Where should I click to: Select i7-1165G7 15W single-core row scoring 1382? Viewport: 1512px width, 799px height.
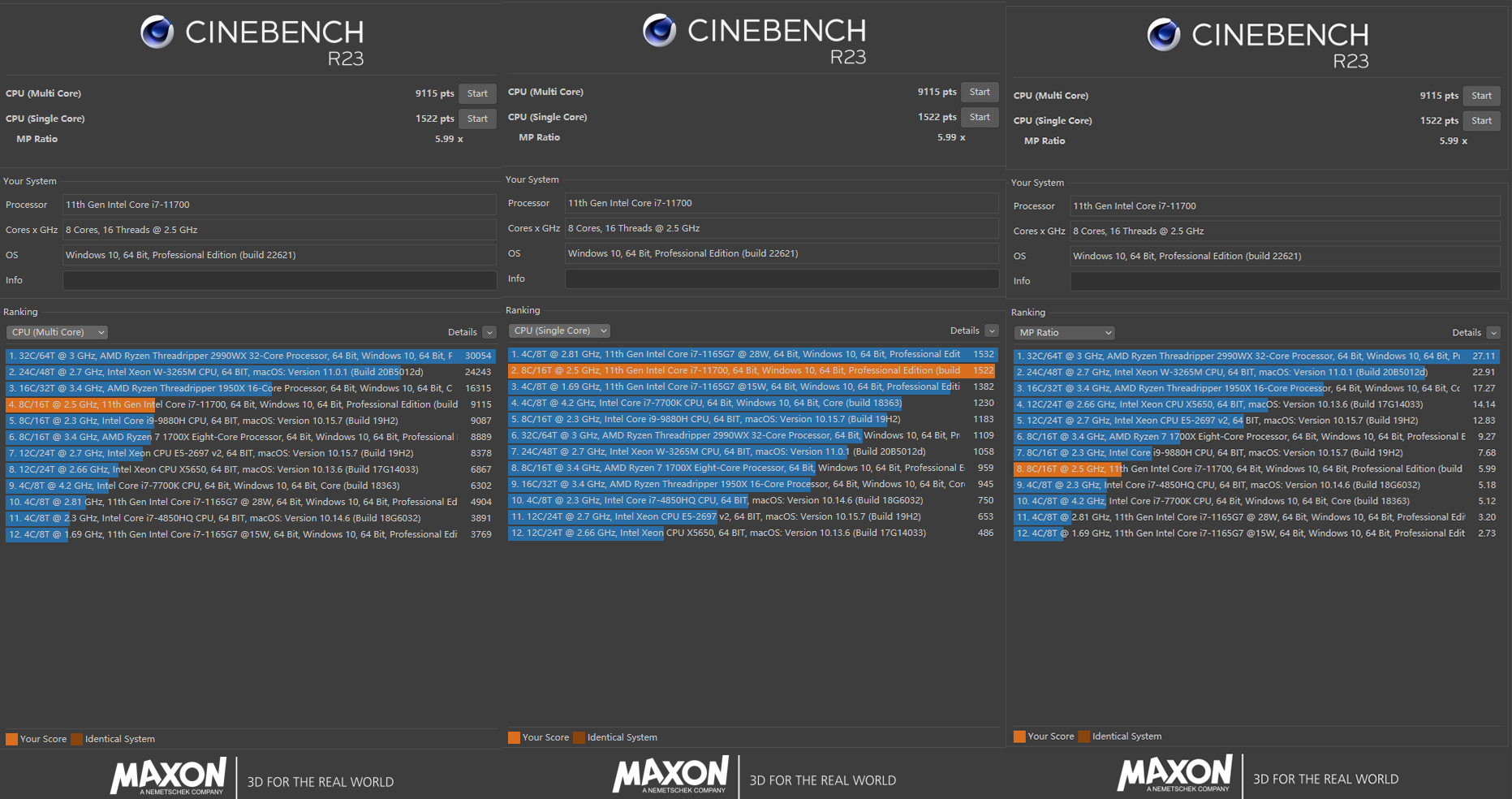click(x=752, y=387)
